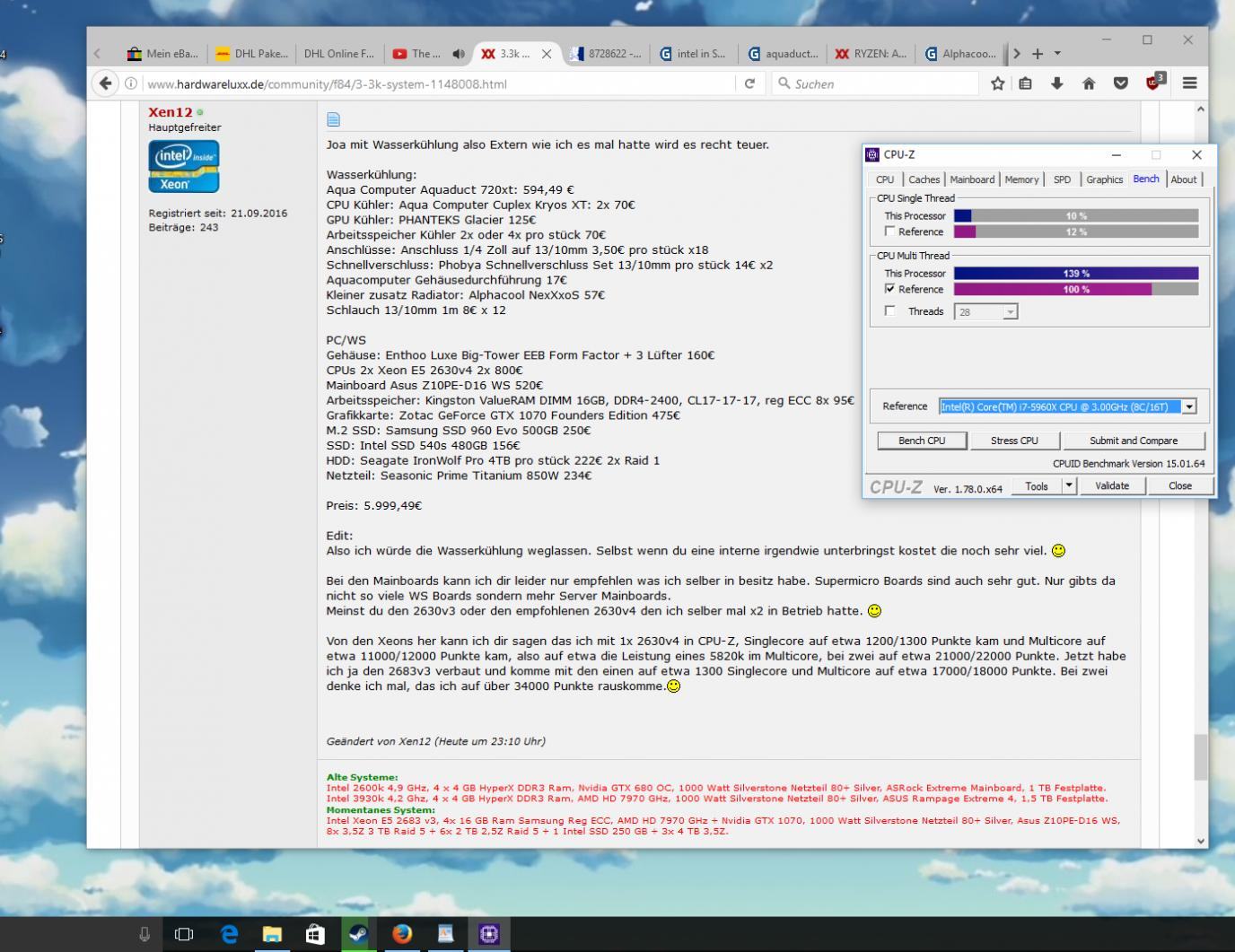Enable the Threads checkbox
Image resolution: width=1235 pixels, height=952 pixels.
890,311
